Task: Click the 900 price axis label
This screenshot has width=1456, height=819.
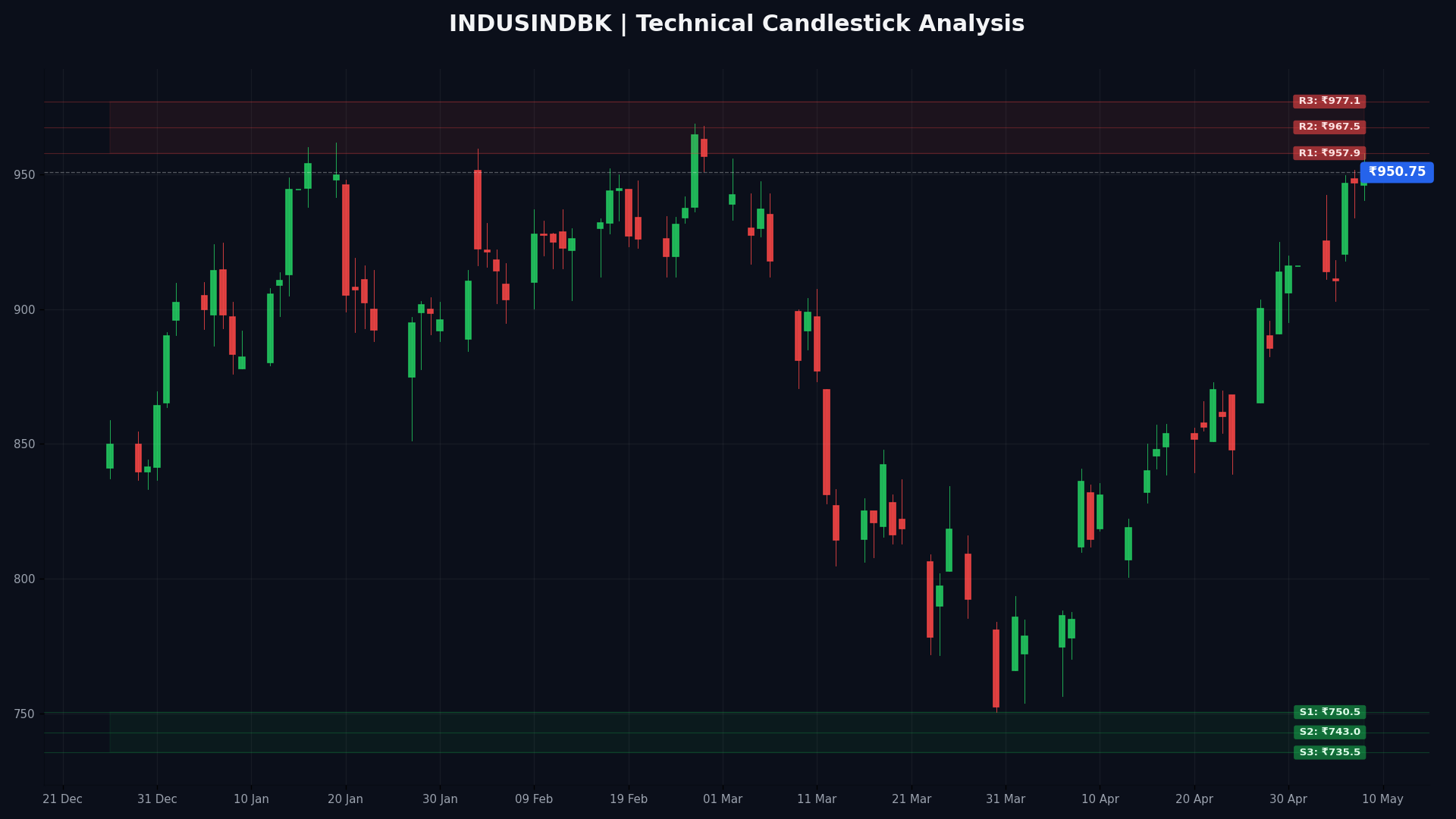Action: (24, 310)
